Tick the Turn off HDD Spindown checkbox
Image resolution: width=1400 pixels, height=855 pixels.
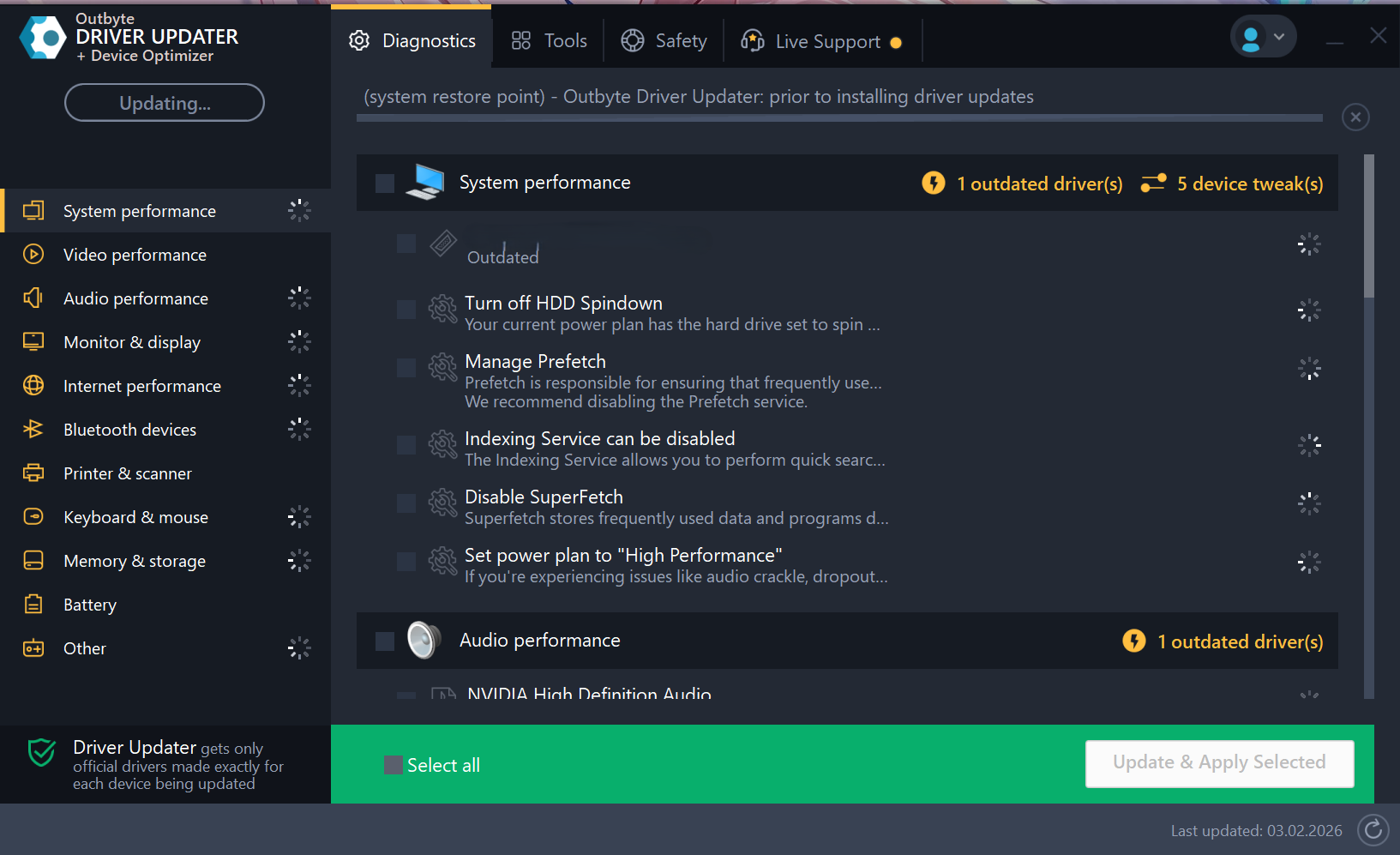coord(406,309)
